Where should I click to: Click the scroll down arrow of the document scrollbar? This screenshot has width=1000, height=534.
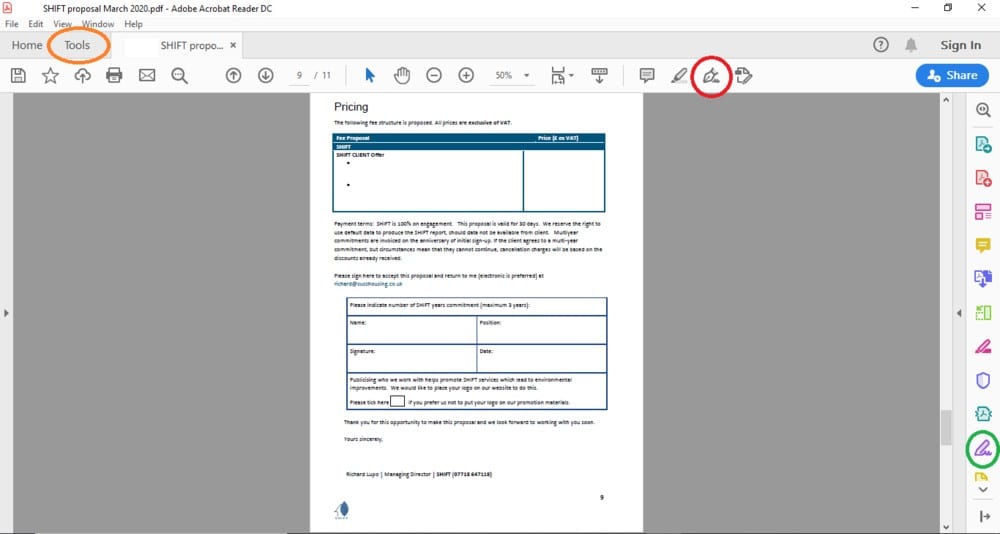coord(946,526)
